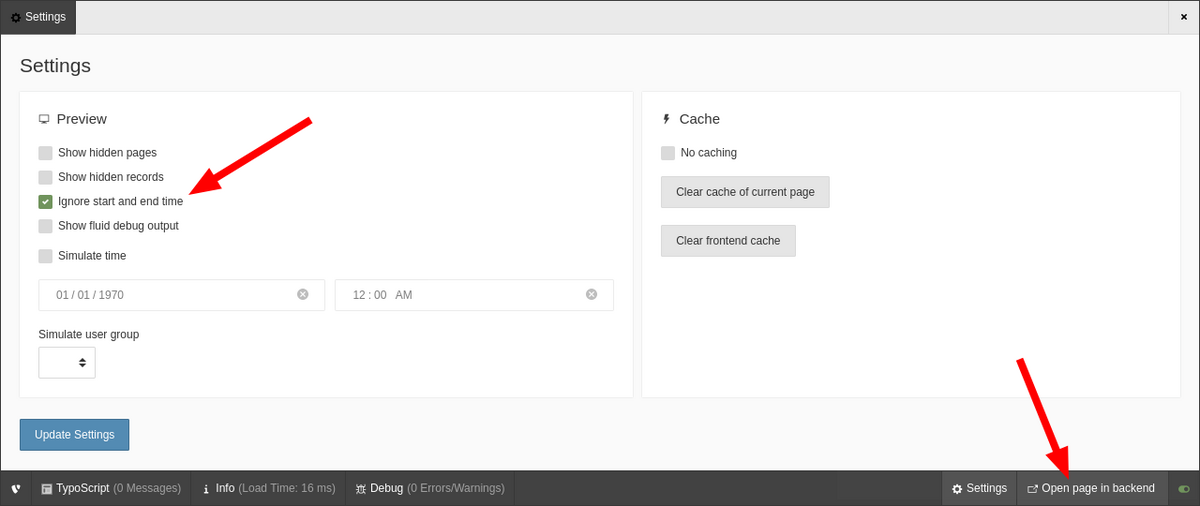Open the Info load time tab

click(x=268, y=488)
